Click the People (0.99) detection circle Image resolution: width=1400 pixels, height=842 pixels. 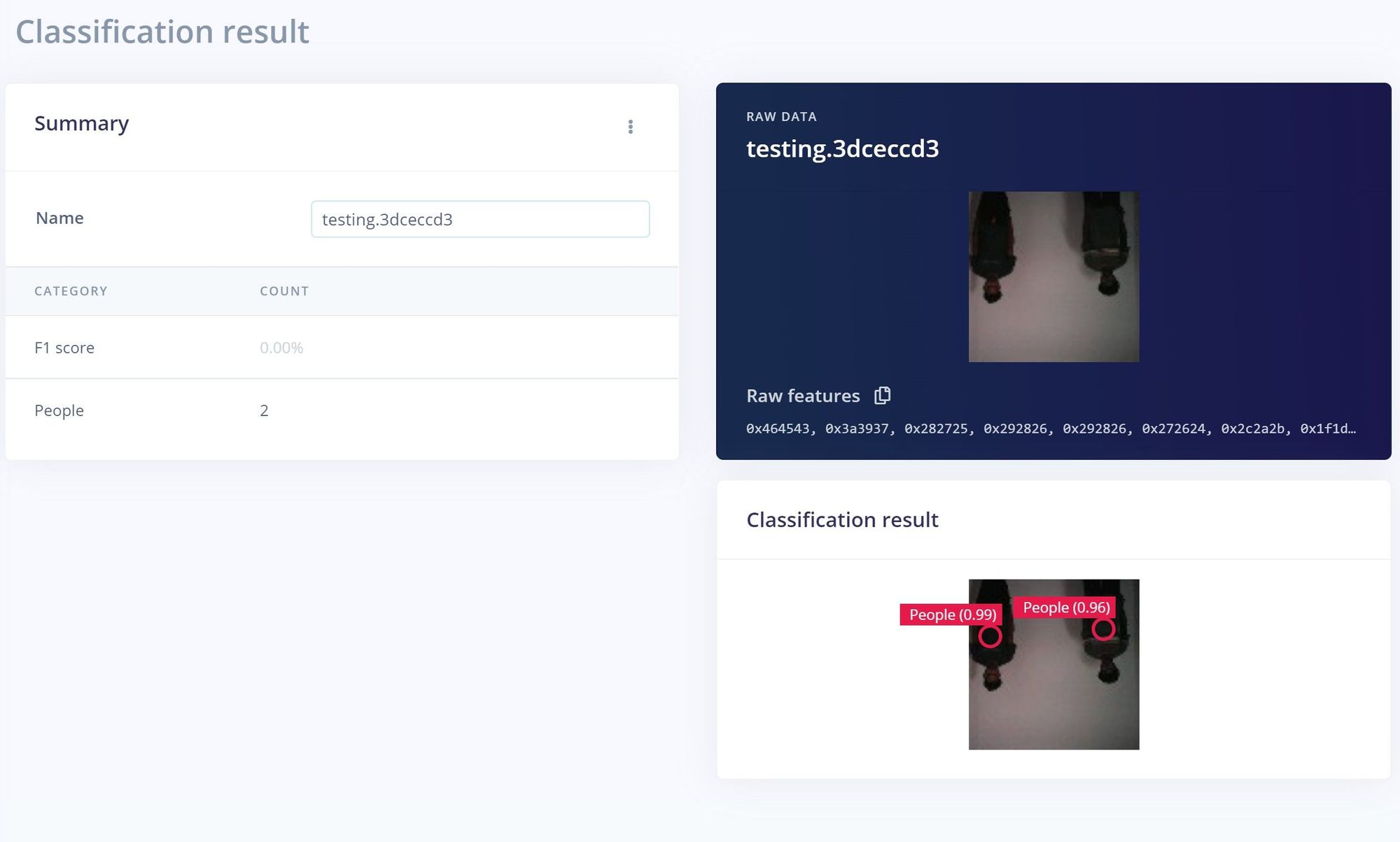990,636
